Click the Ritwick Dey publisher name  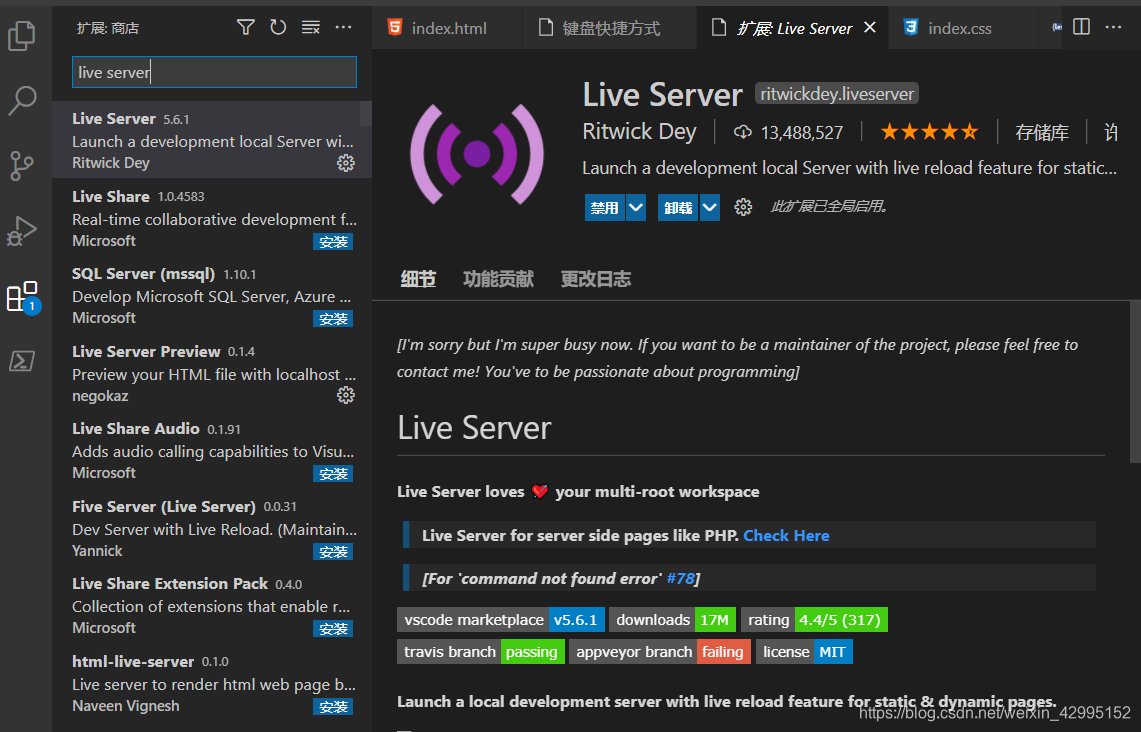(639, 132)
